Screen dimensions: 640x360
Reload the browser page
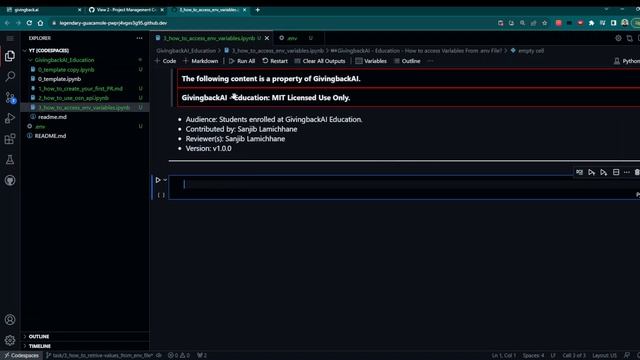pyautogui.click(x=29, y=23)
